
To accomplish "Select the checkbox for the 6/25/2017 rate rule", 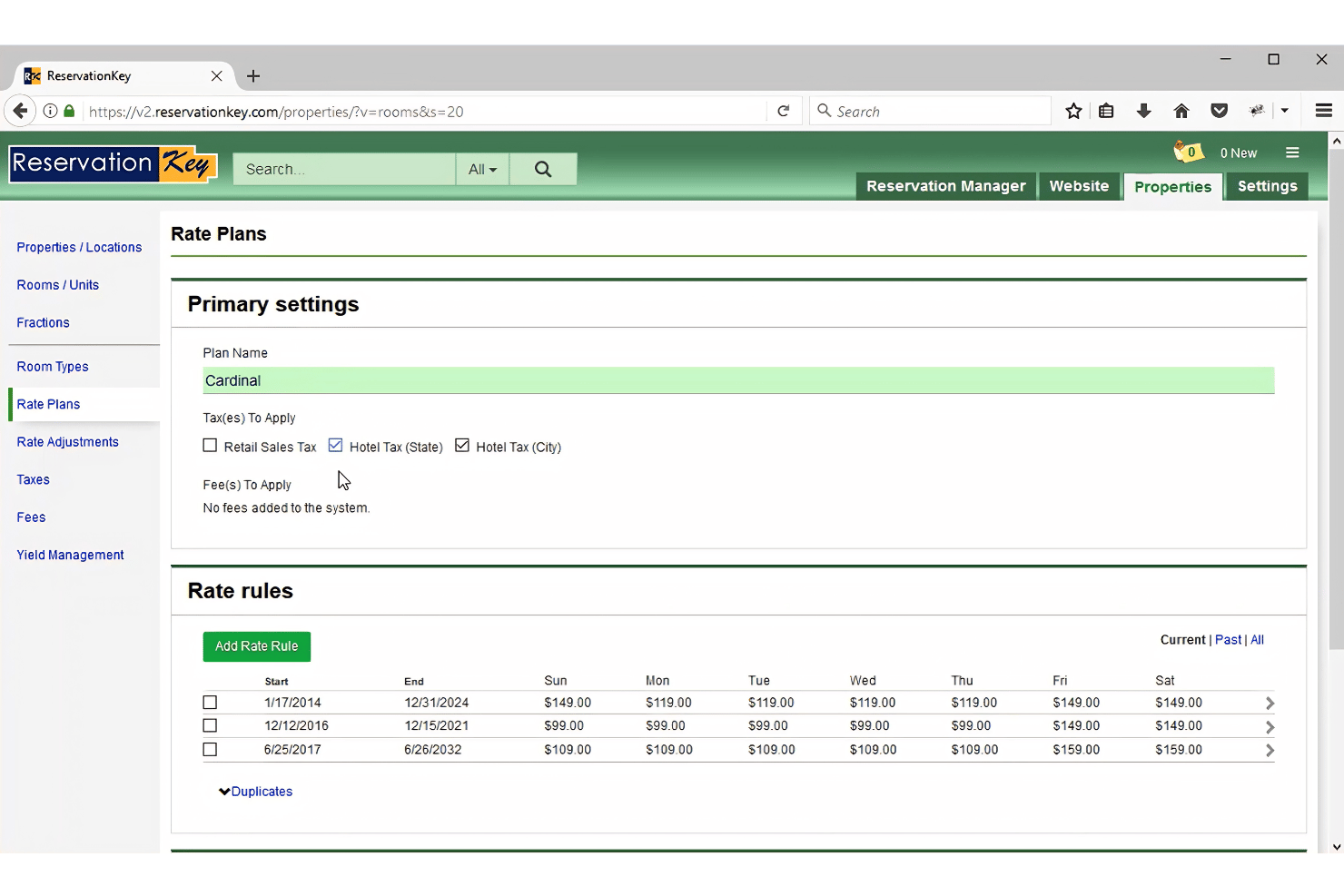I will click(x=210, y=750).
